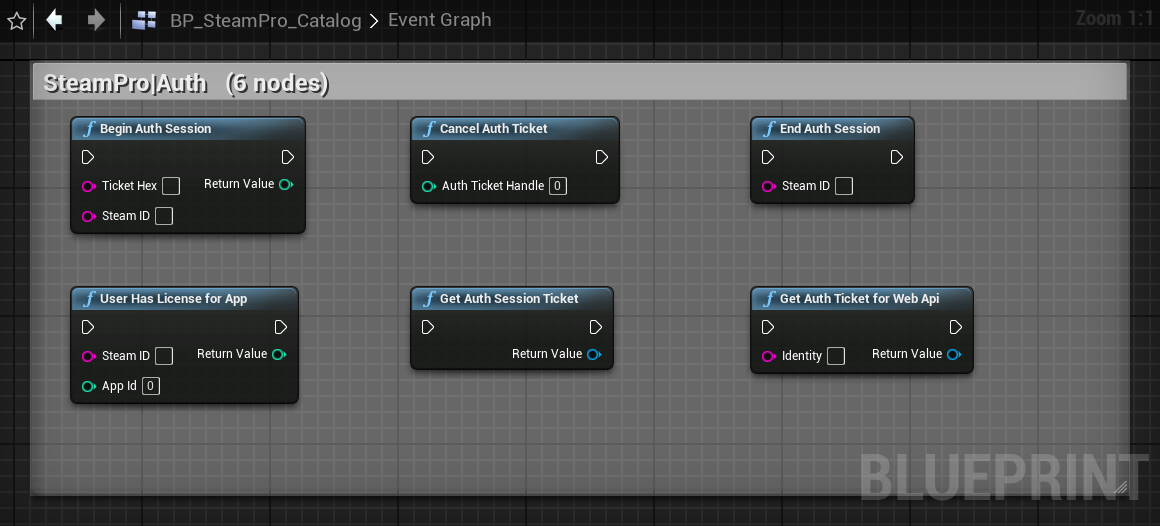
Task: Click the favorites star icon
Action: (16, 21)
